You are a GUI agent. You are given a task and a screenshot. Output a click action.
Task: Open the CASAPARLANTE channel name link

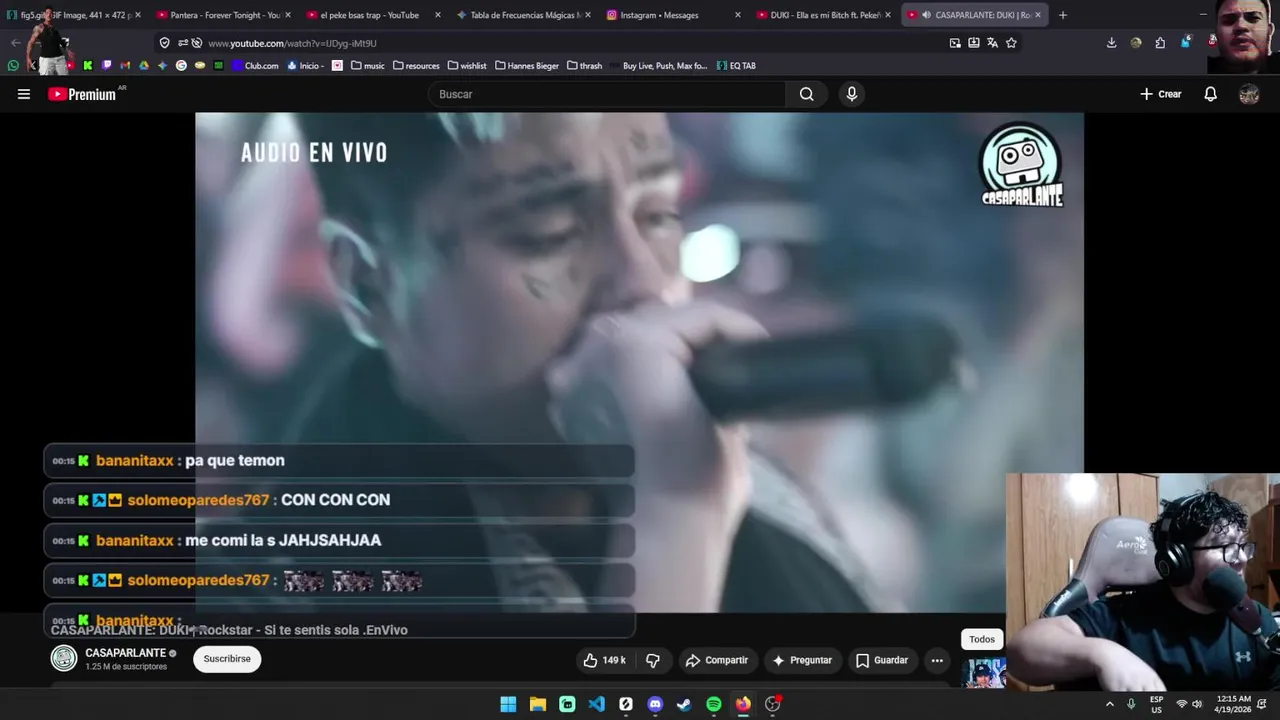point(125,653)
